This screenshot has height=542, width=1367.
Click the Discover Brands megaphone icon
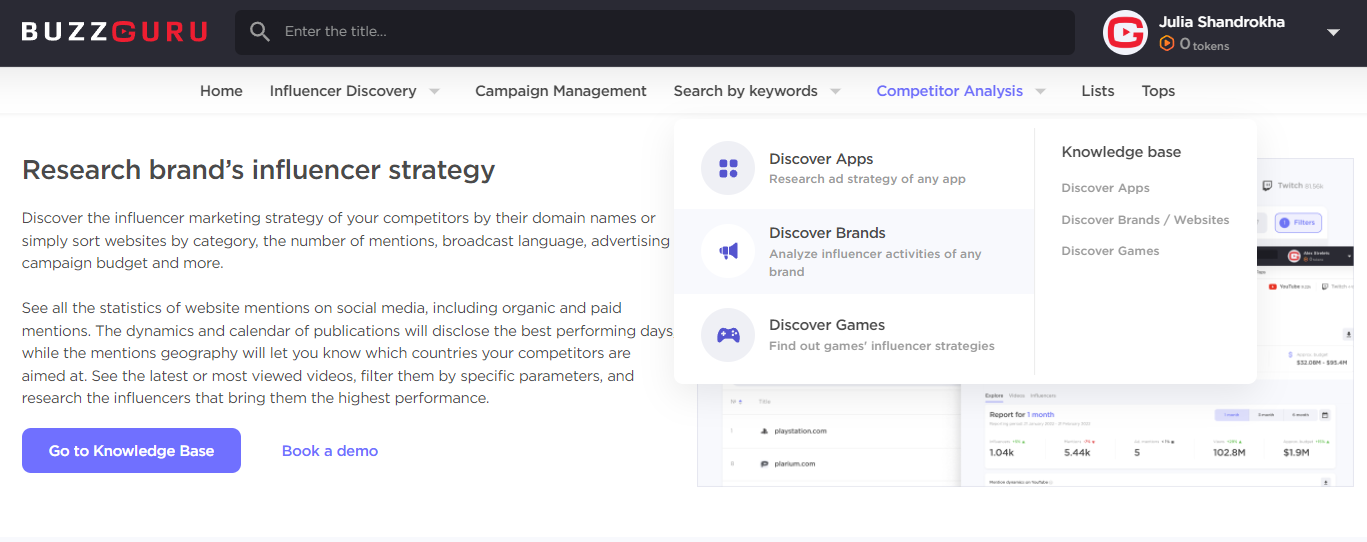tap(728, 251)
